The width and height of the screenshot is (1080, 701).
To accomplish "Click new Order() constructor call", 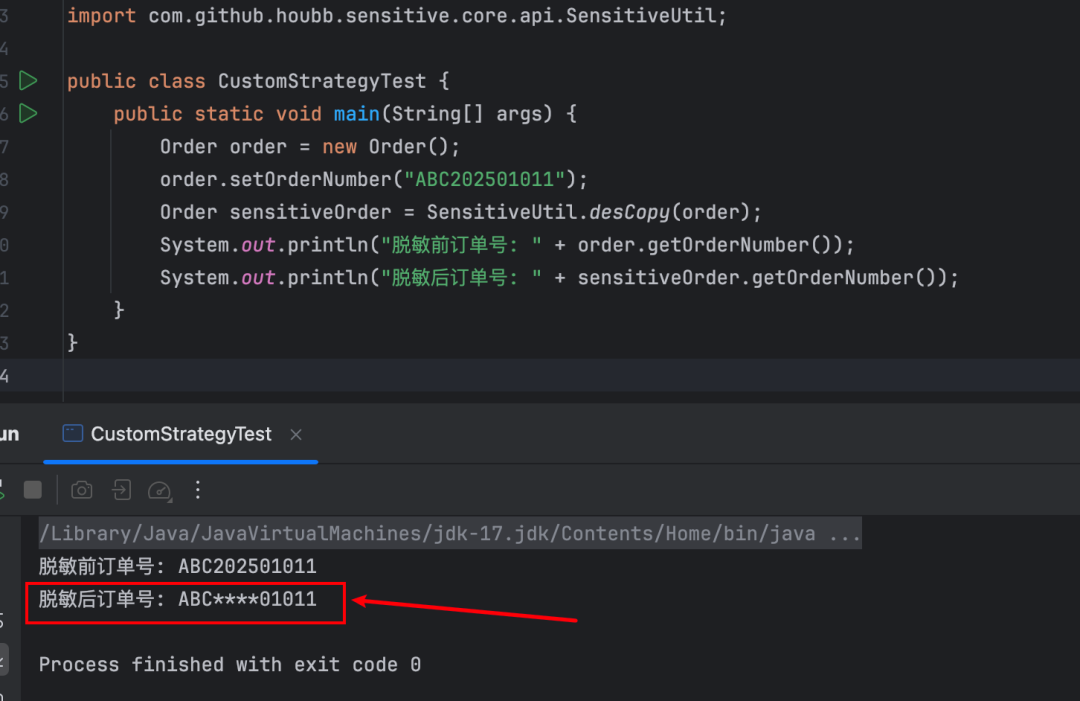I will (x=386, y=147).
